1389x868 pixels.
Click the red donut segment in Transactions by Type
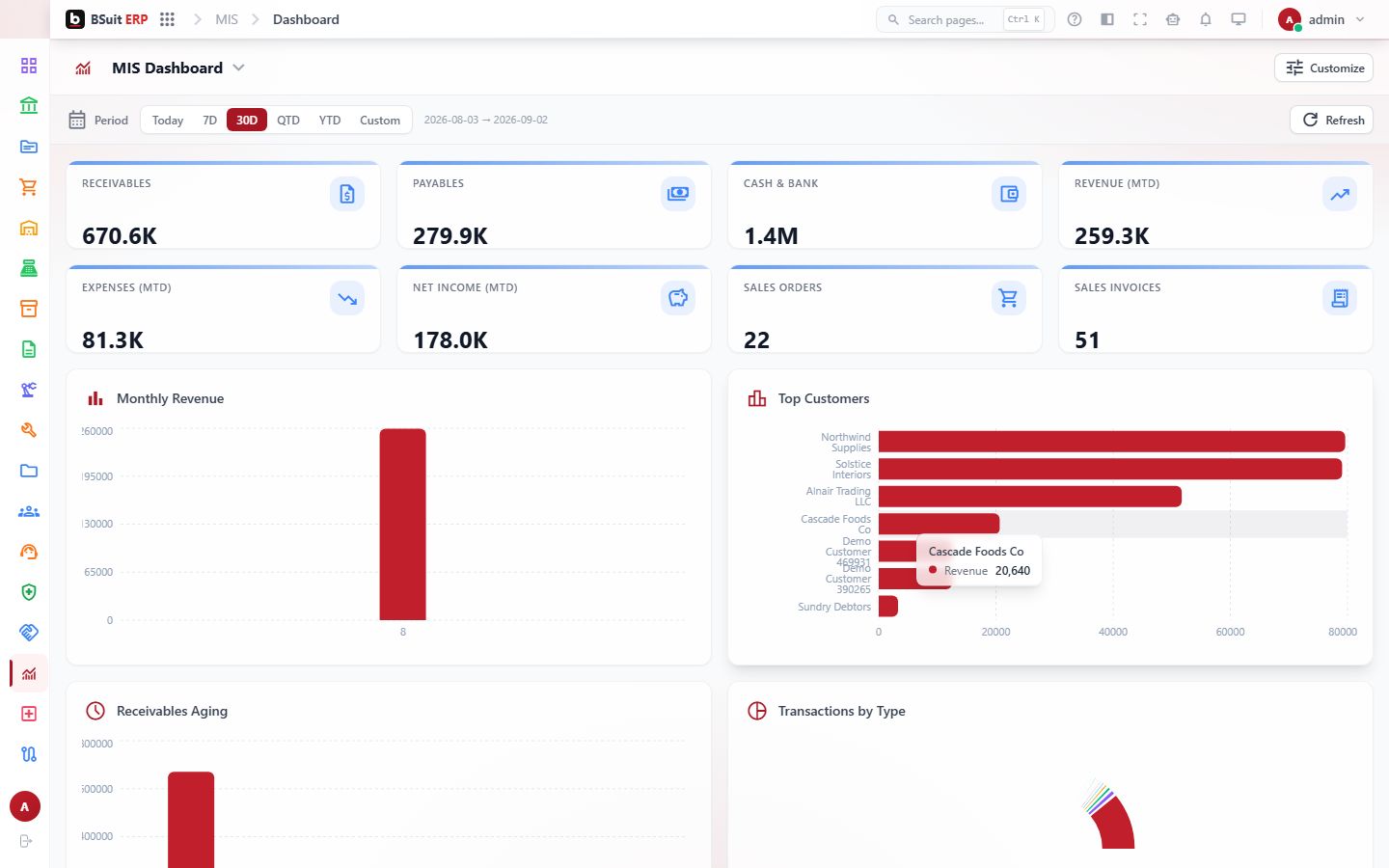1117,825
